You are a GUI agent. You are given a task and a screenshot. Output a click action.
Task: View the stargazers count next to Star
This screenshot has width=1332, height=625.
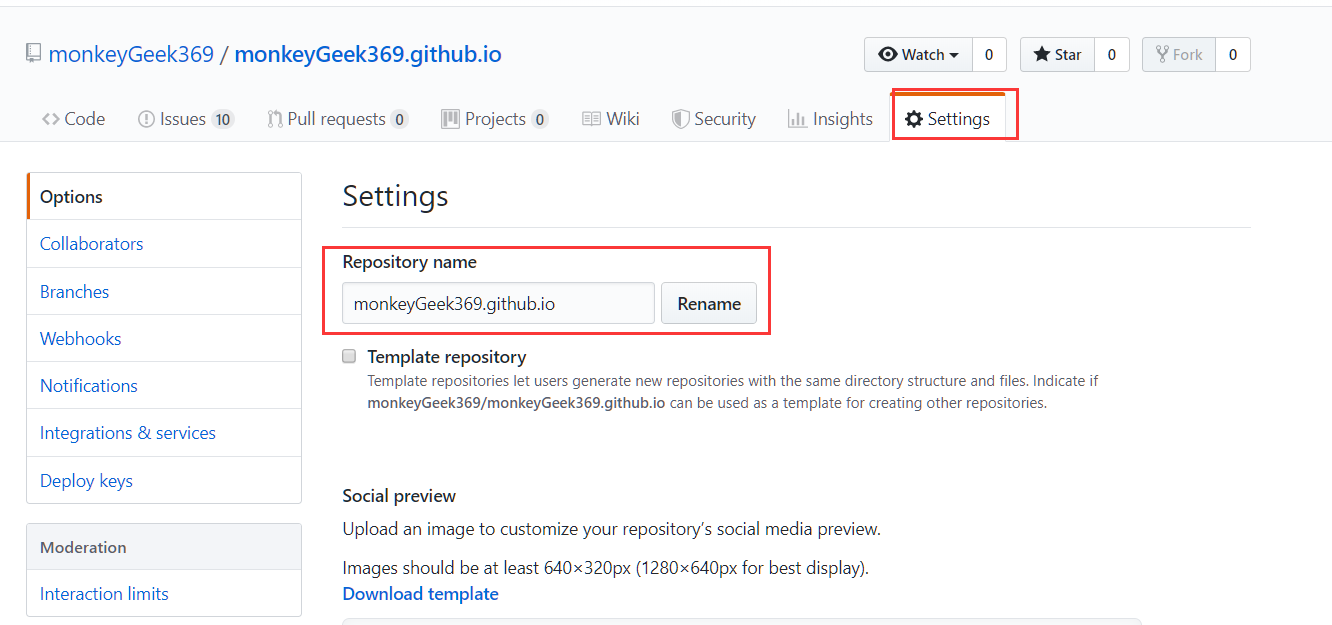pyautogui.click(x=1112, y=55)
